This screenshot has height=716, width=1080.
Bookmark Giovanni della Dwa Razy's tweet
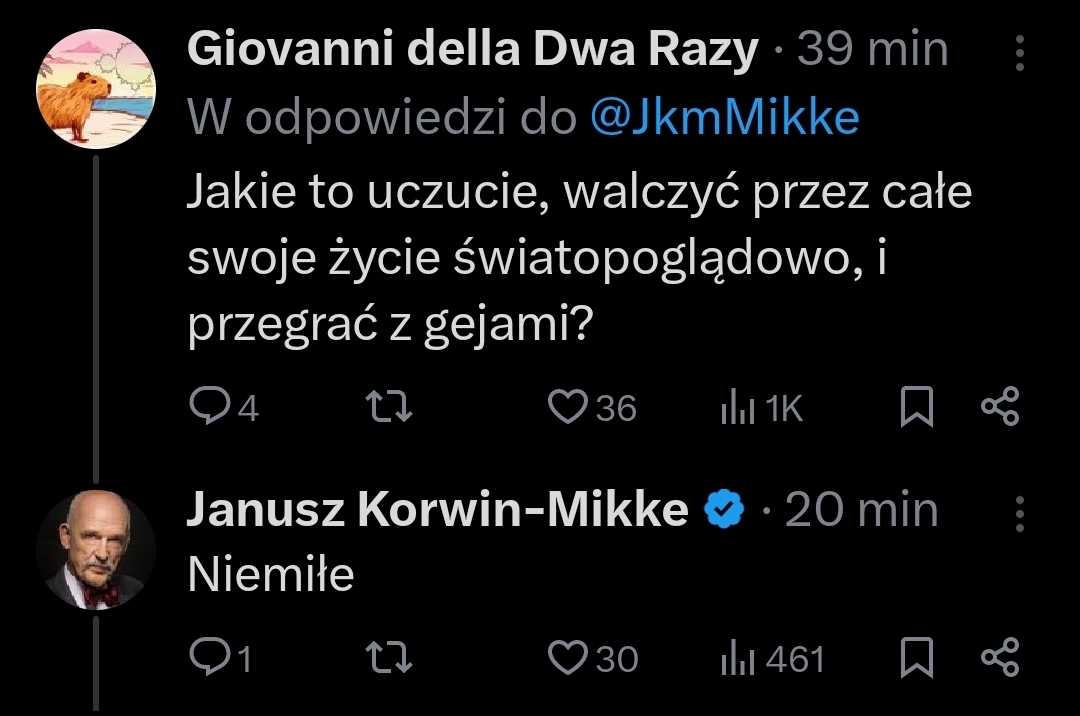pyautogui.click(x=916, y=407)
